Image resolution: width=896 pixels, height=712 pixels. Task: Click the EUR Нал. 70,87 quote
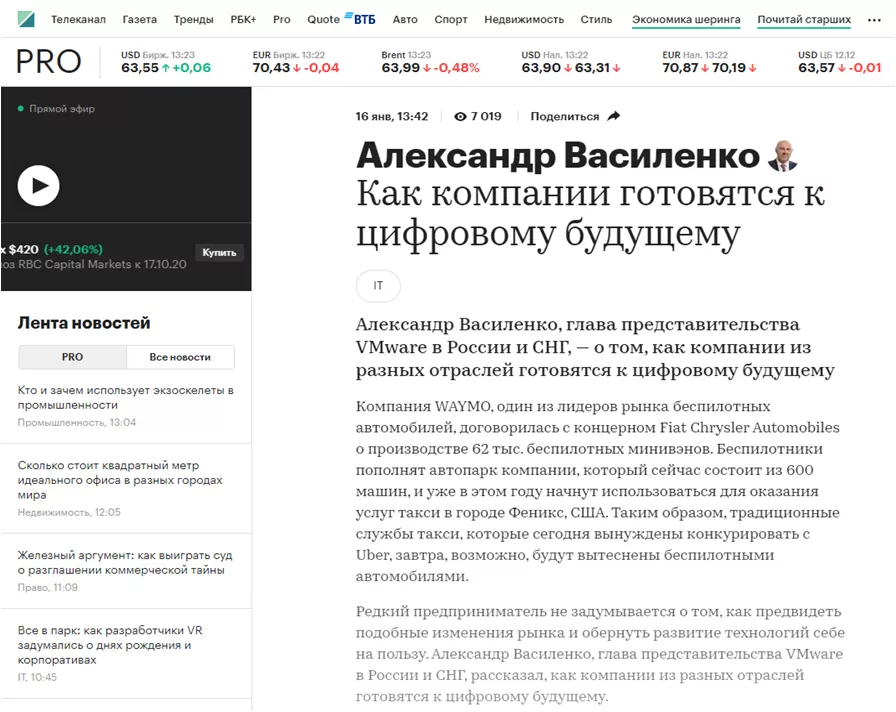pos(709,62)
